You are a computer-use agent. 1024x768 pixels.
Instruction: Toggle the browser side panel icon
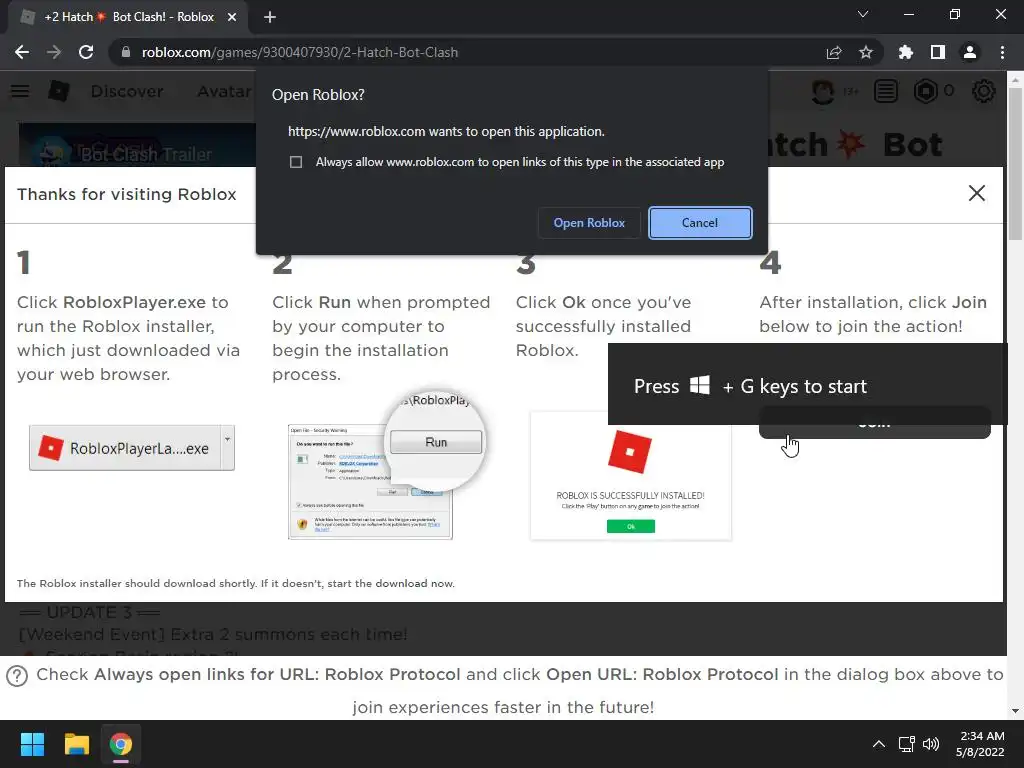click(938, 52)
